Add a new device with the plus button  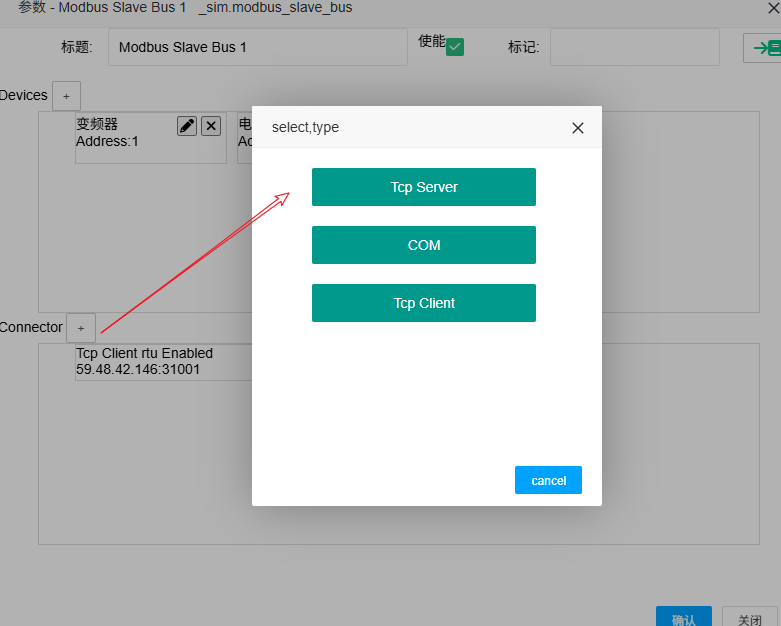point(66,96)
